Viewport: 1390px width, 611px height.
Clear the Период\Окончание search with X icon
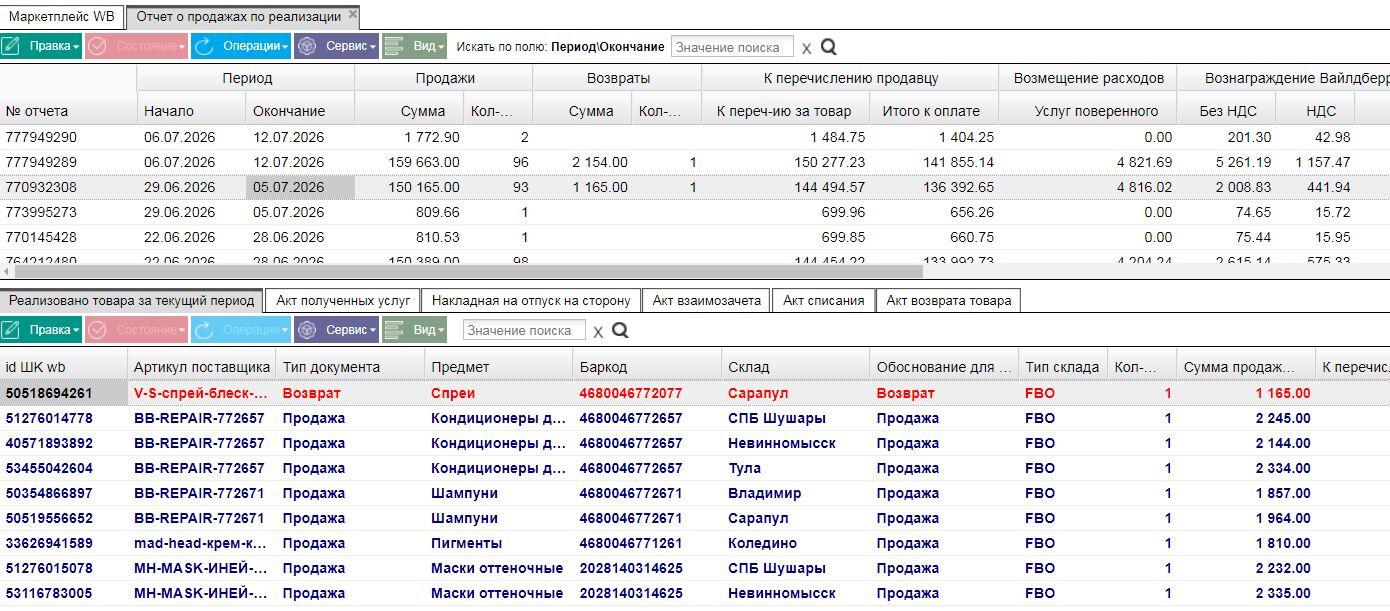806,48
